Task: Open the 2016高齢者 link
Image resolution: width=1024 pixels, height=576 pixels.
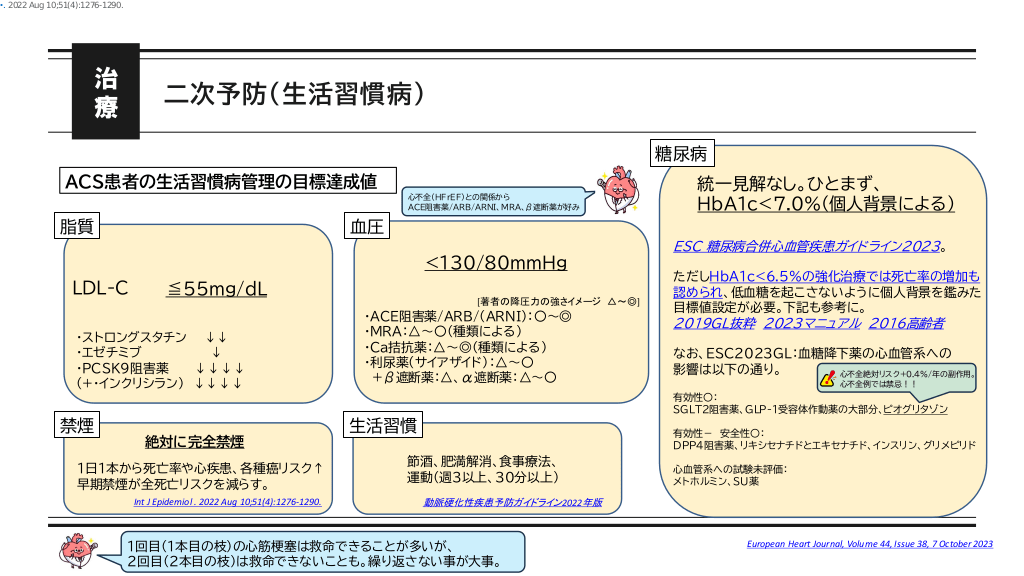Action: coord(906,323)
